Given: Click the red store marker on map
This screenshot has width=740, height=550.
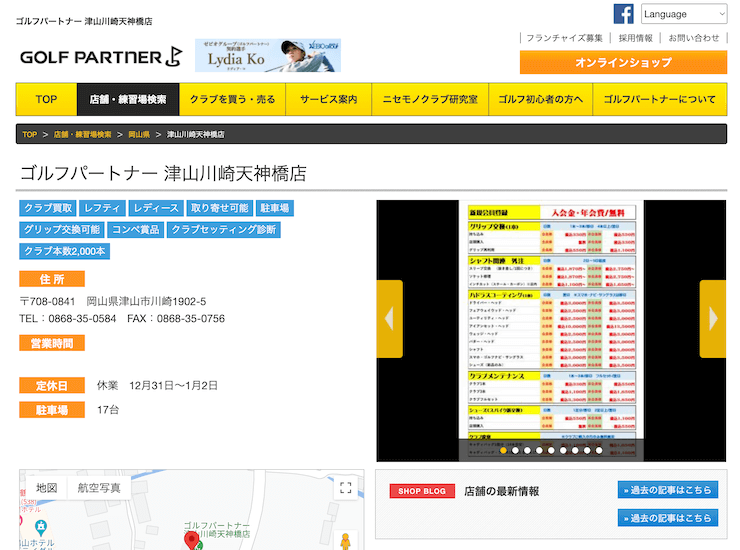Looking at the screenshot, I should (x=192, y=541).
